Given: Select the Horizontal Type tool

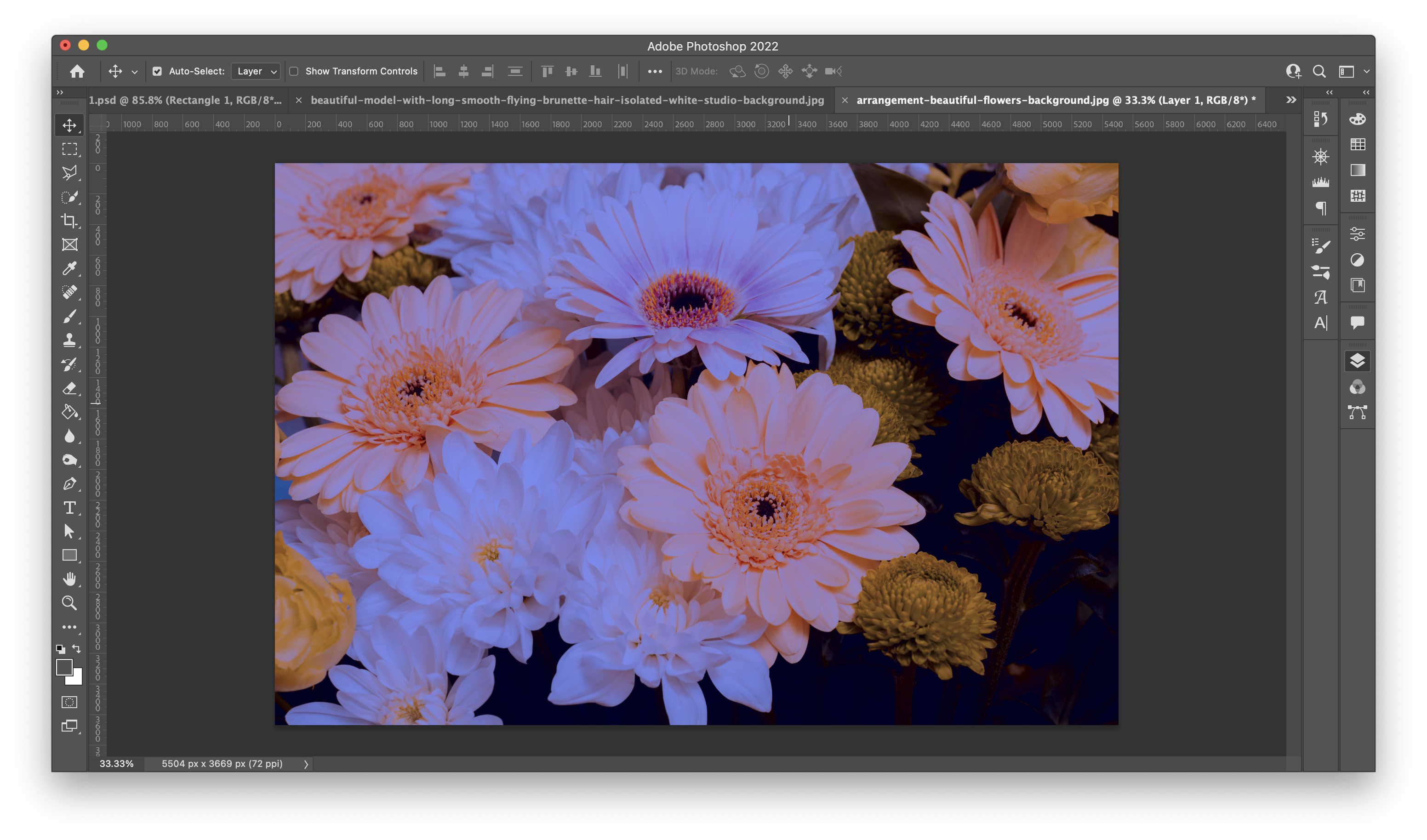Looking at the screenshot, I should pos(69,508).
